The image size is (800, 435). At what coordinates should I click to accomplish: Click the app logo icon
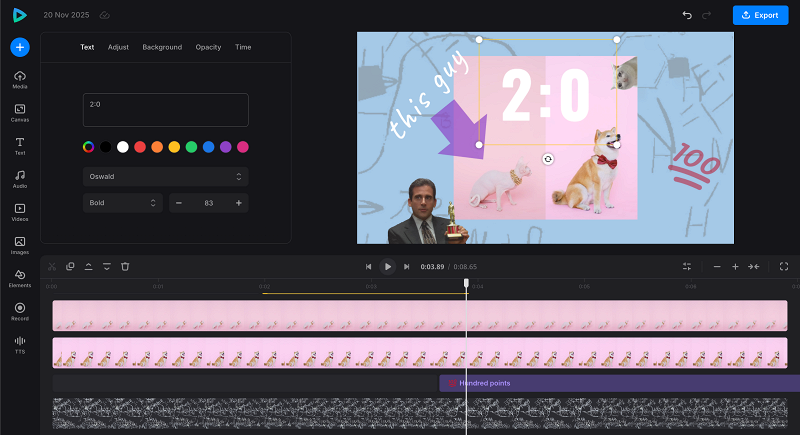[19, 15]
